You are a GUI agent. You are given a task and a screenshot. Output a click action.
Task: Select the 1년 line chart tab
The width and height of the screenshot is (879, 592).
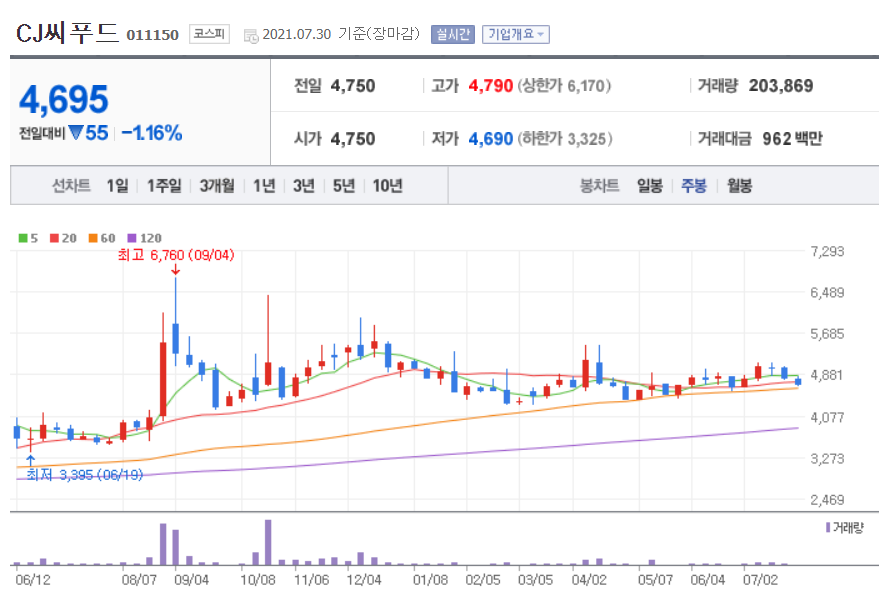pos(264,186)
